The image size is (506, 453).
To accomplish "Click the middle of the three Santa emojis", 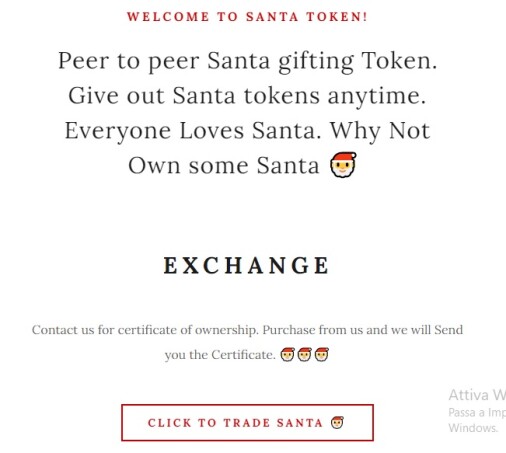I will [x=304, y=354].
